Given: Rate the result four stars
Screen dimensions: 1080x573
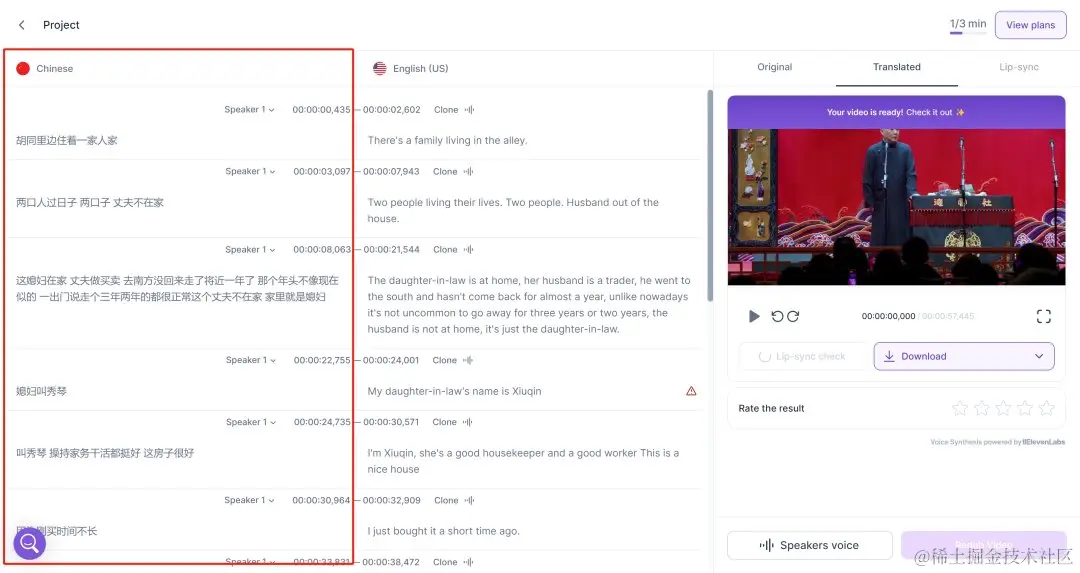Looking at the screenshot, I should tap(1025, 408).
